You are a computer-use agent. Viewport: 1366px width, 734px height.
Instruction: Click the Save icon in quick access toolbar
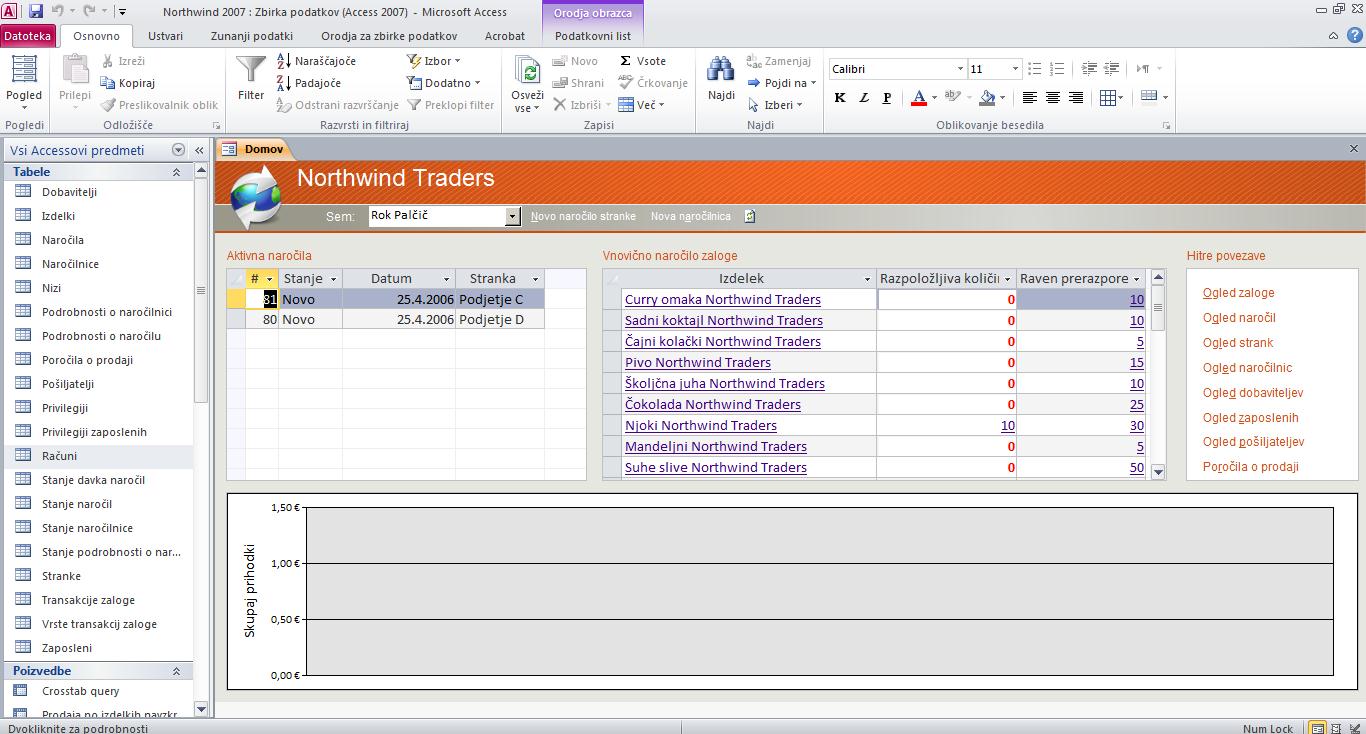click(36, 12)
